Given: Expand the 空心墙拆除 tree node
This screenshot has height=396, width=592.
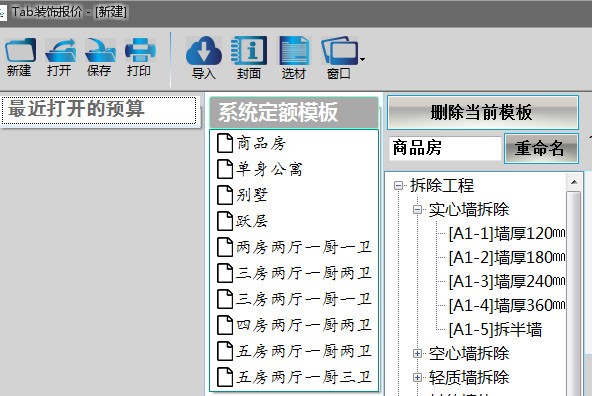Looking at the screenshot, I should (417, 353).
